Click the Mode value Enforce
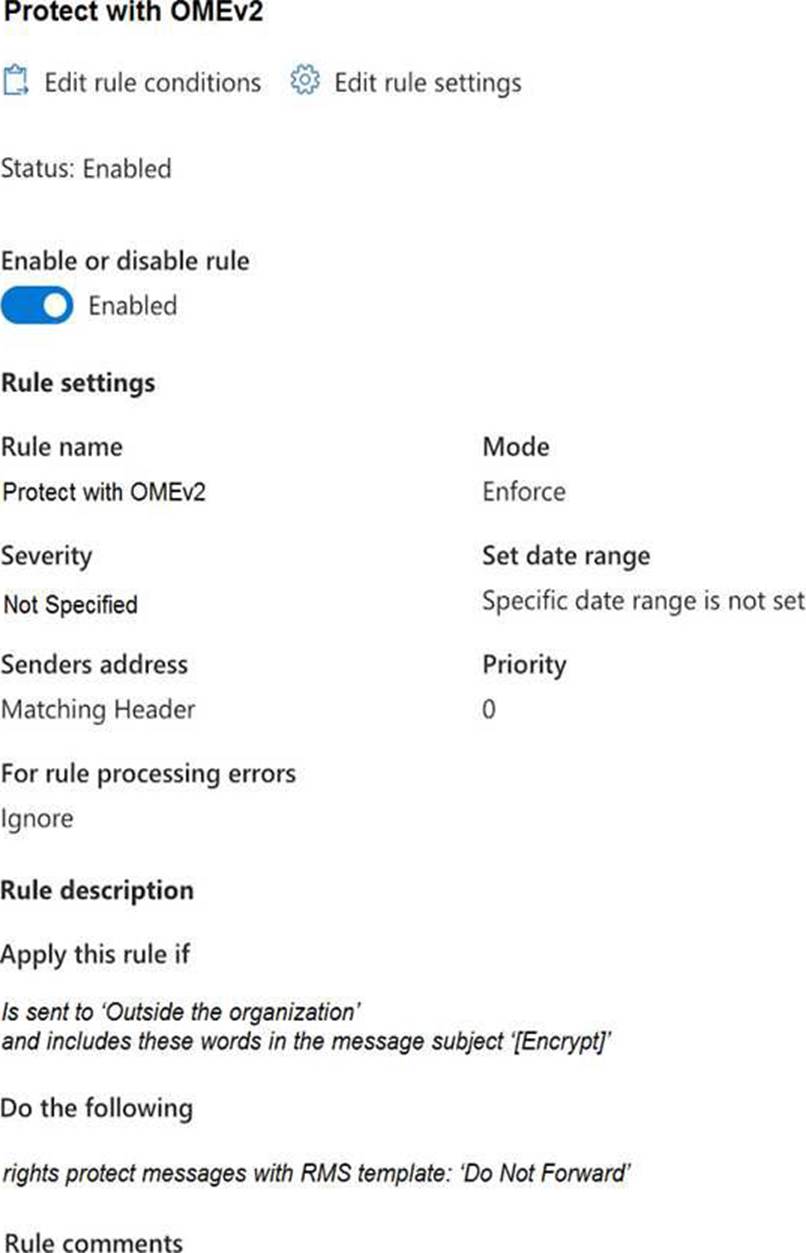 coord(523,492)
